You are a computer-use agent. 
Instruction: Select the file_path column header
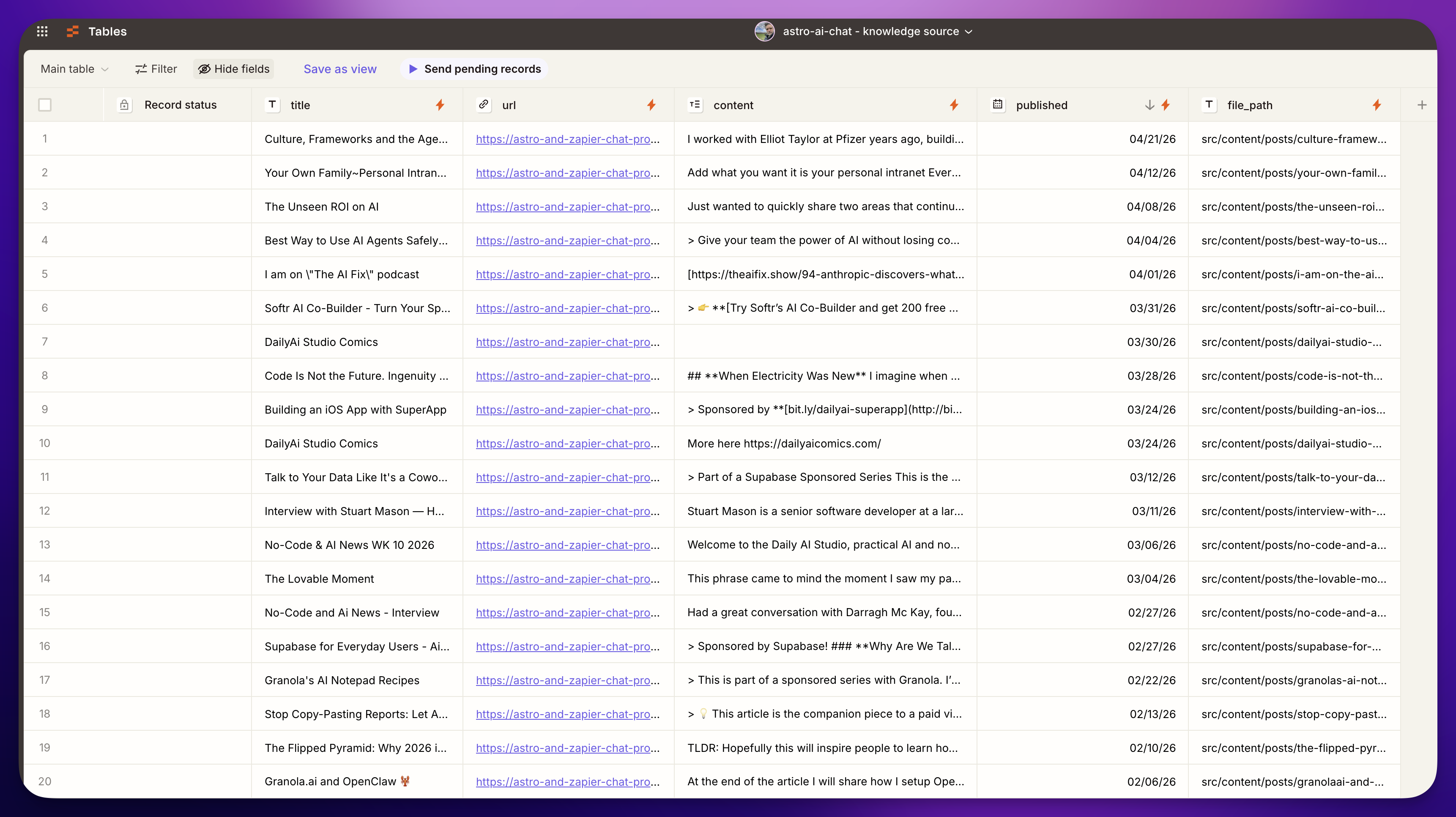click(x=1295, y=105)
